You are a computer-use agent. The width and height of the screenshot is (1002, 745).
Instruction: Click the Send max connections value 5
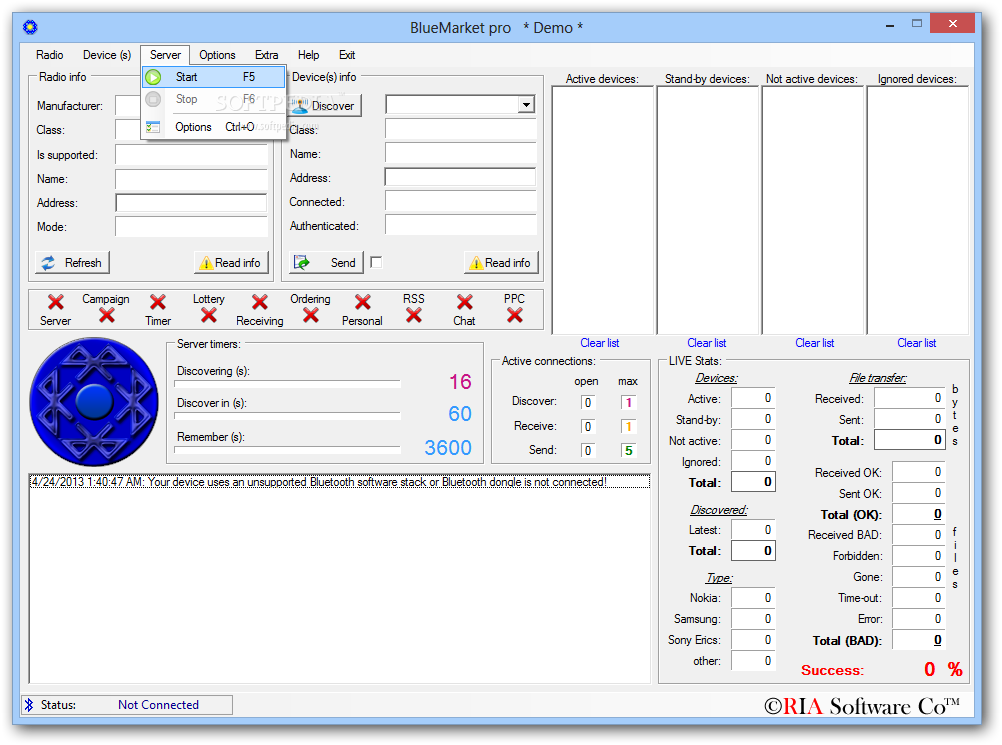[628, 450]
